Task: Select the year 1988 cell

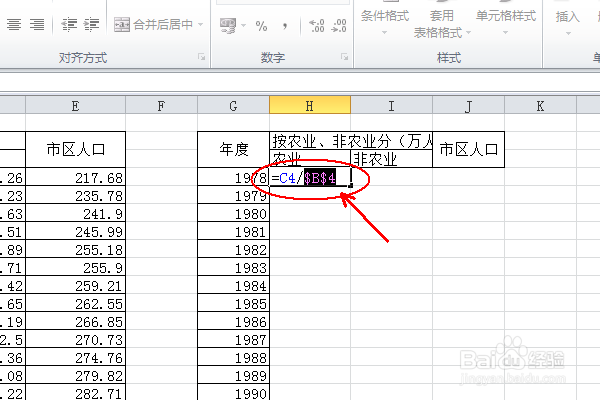Action: [x=233, y=358]
